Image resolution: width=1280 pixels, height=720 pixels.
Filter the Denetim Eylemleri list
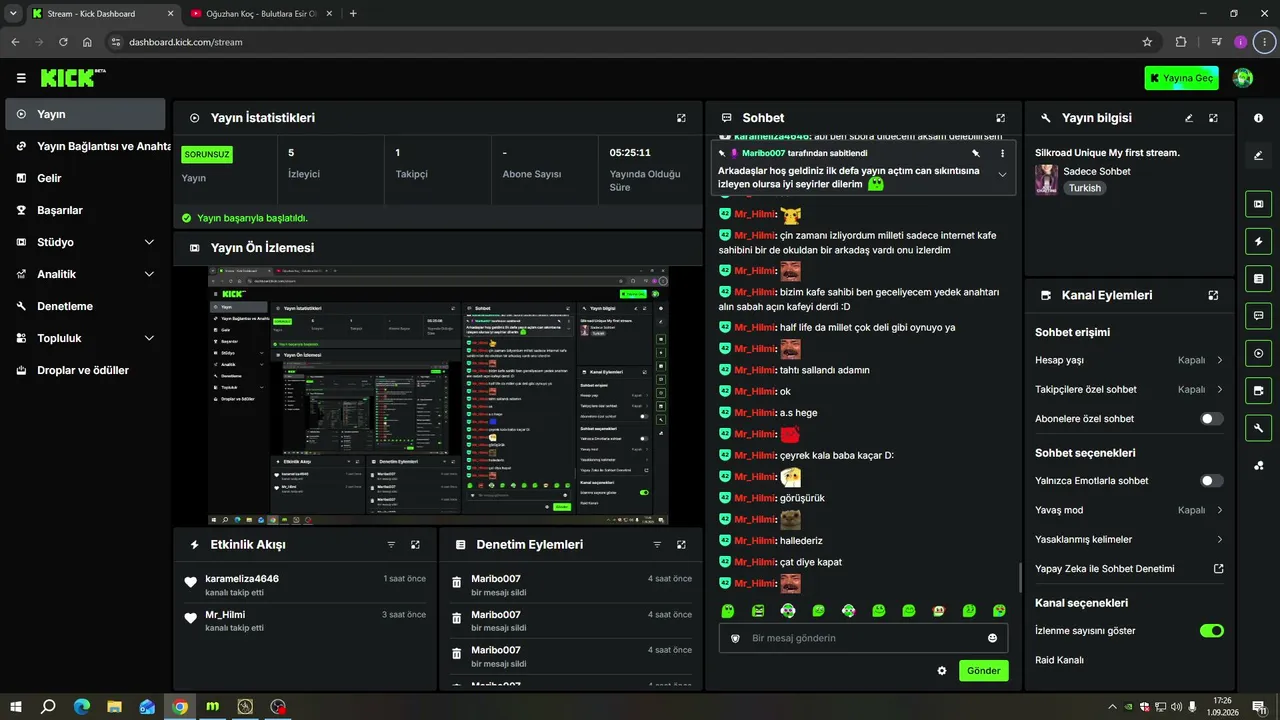point(657,545)
